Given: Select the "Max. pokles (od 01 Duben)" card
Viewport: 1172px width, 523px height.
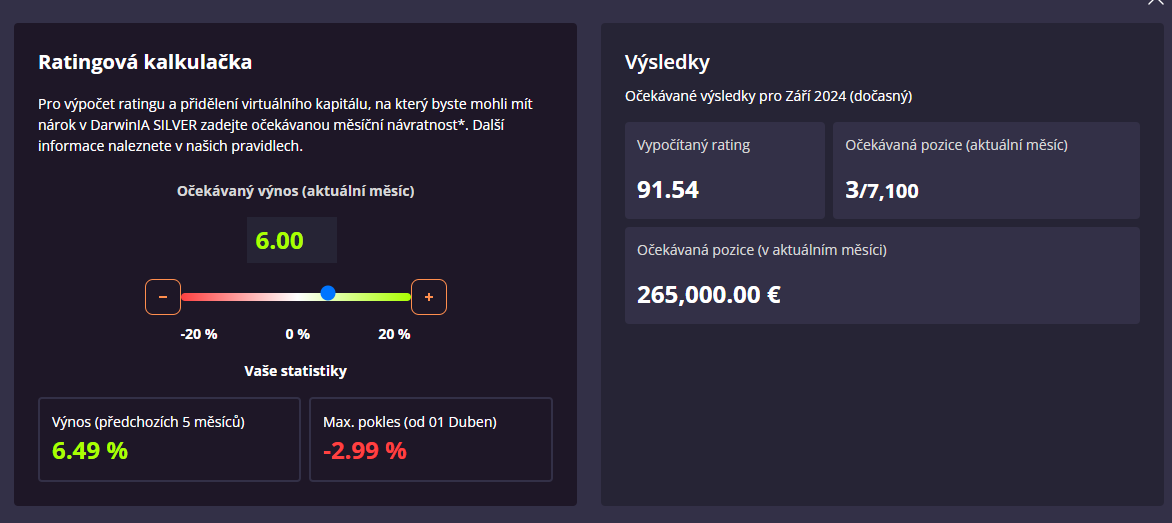Looking at the screenshot, I should [431, 439].
